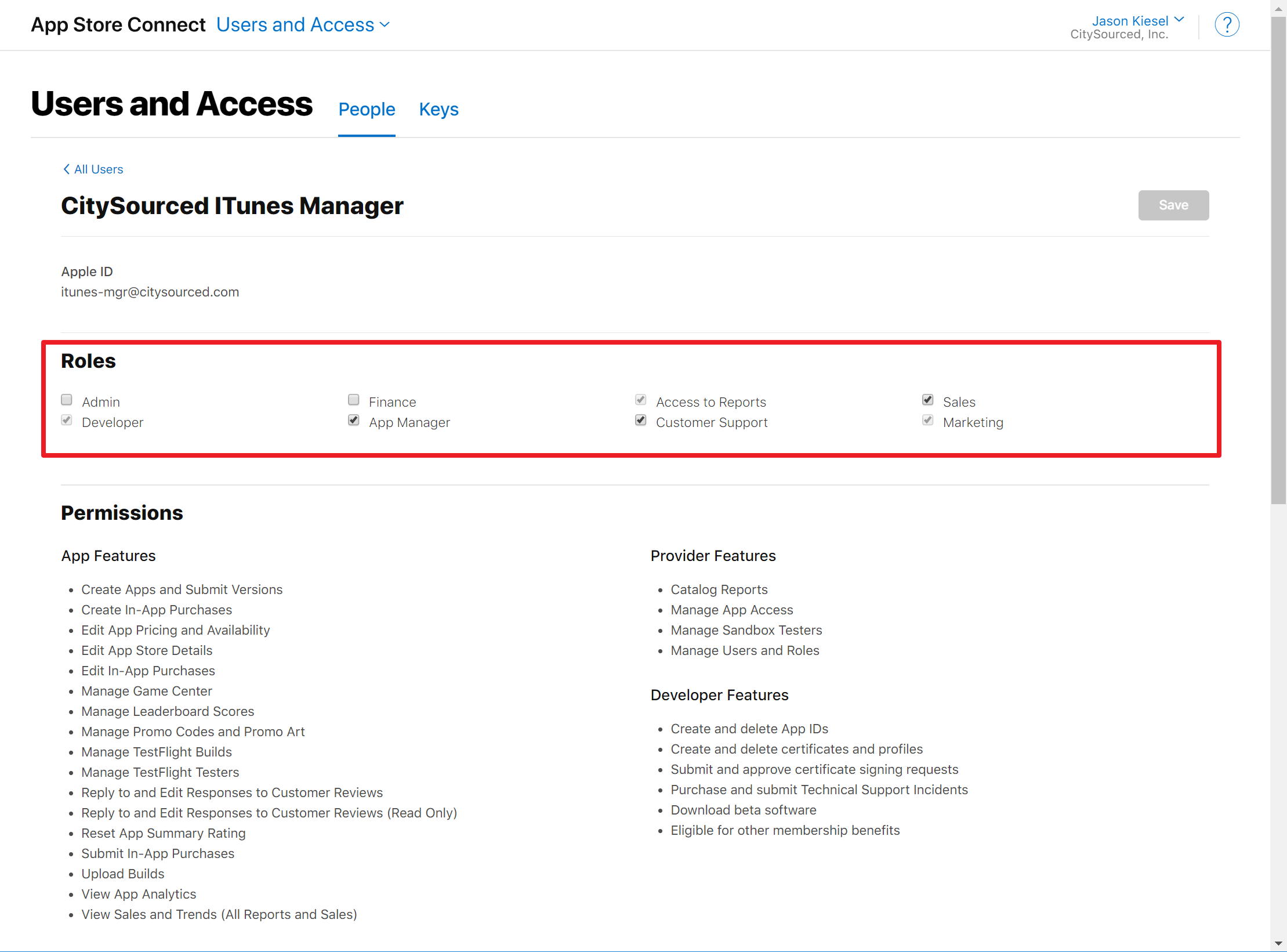Image resolution: width=1287 pixels, height=952 pixels.
Task: Click 'Manage Users and Roles' item
Action: pos(745,650)
